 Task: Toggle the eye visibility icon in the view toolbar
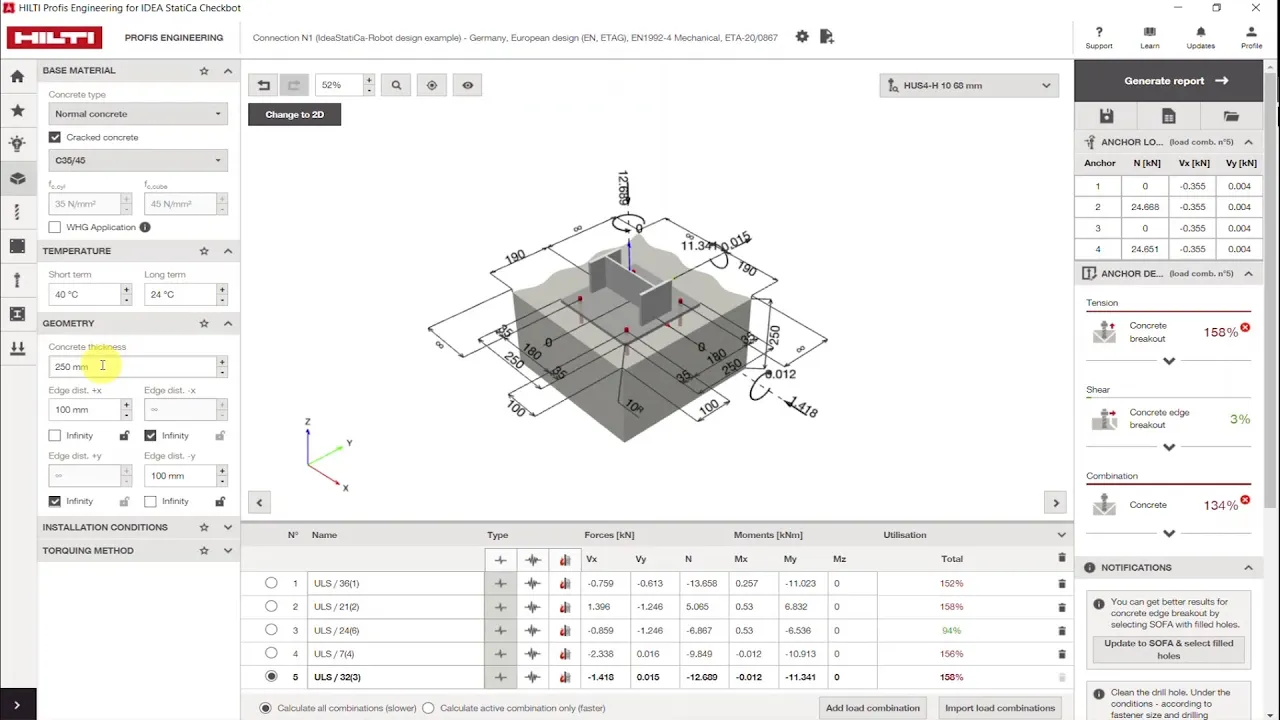467,86
